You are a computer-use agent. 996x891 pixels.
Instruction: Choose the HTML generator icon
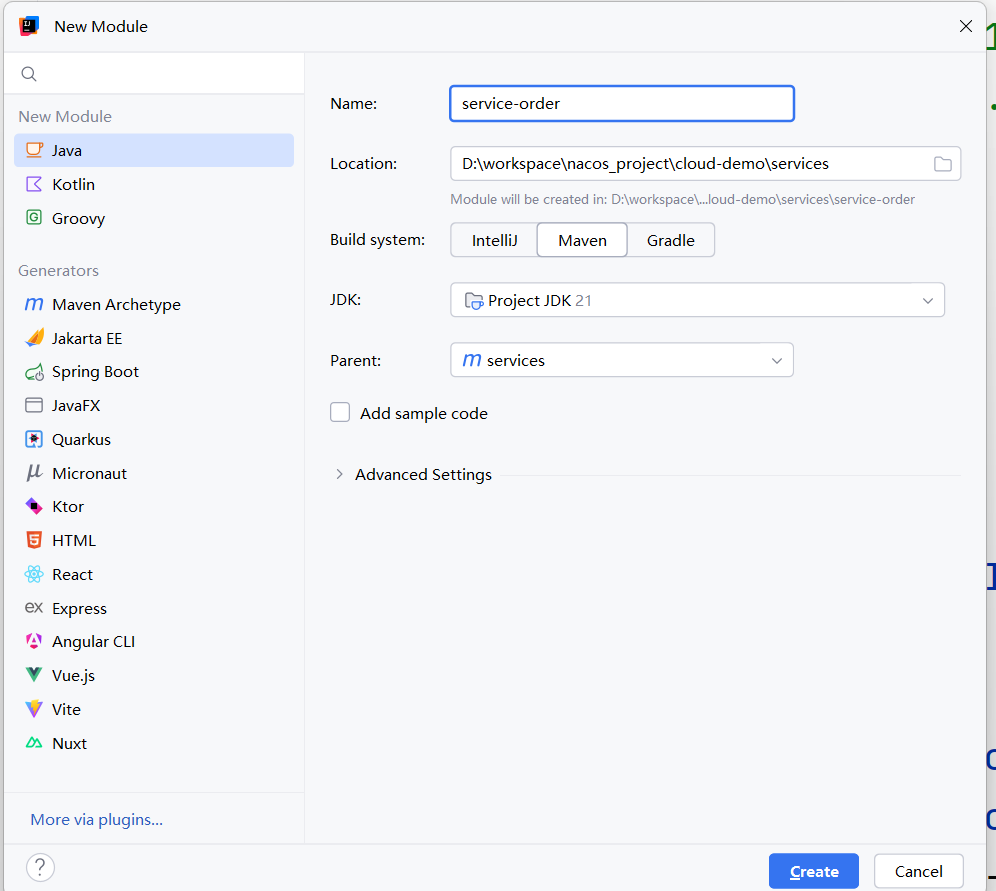[34, 540]
